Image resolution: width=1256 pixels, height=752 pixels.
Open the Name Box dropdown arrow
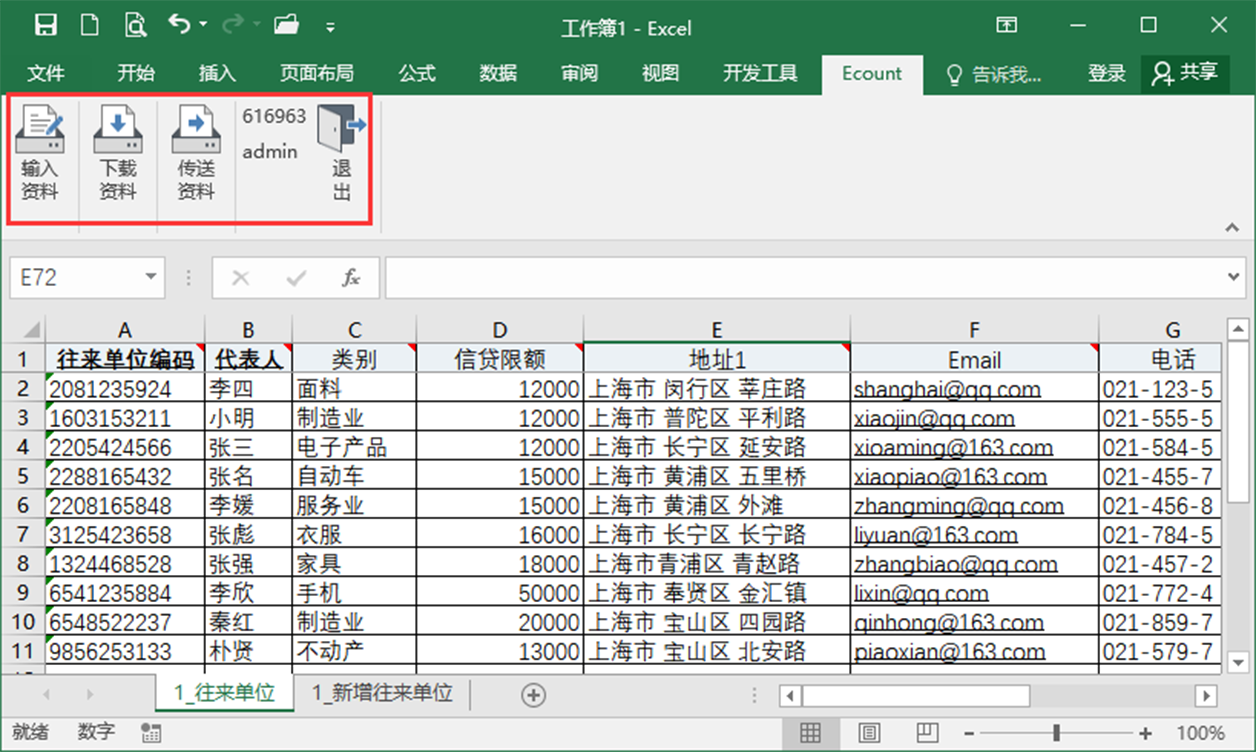click(151, 278)
